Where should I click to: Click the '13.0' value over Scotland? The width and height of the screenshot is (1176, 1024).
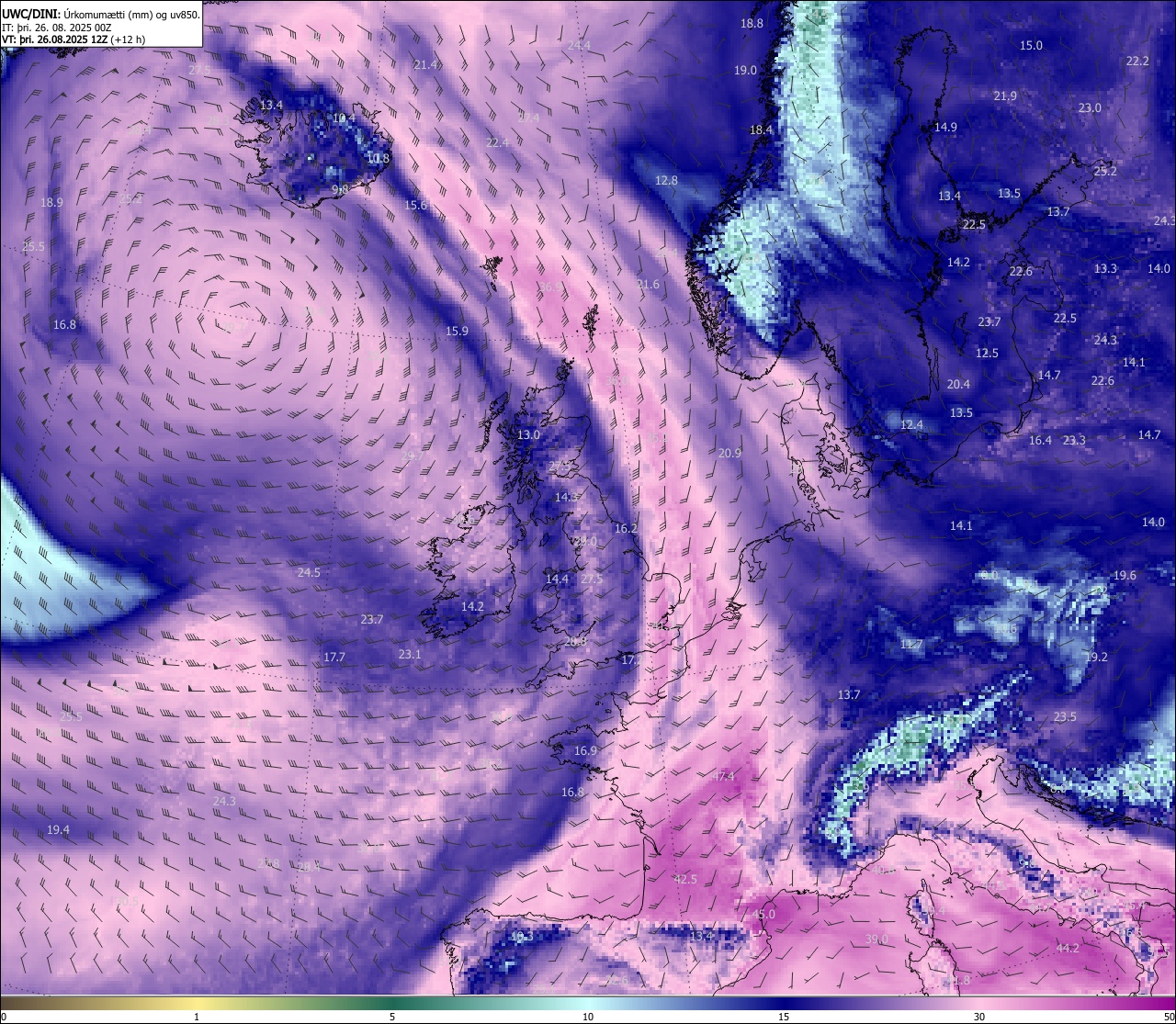tap(528, 435)
